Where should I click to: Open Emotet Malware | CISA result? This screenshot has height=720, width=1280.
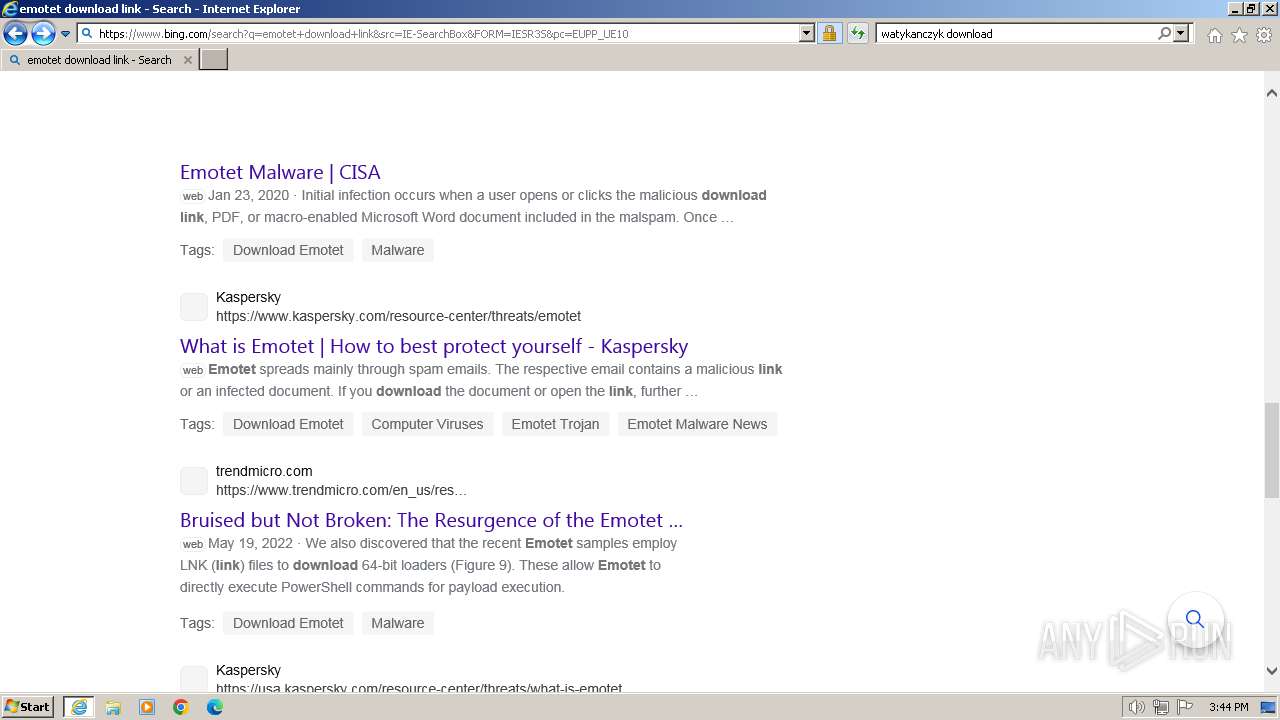tap(280, 172)
